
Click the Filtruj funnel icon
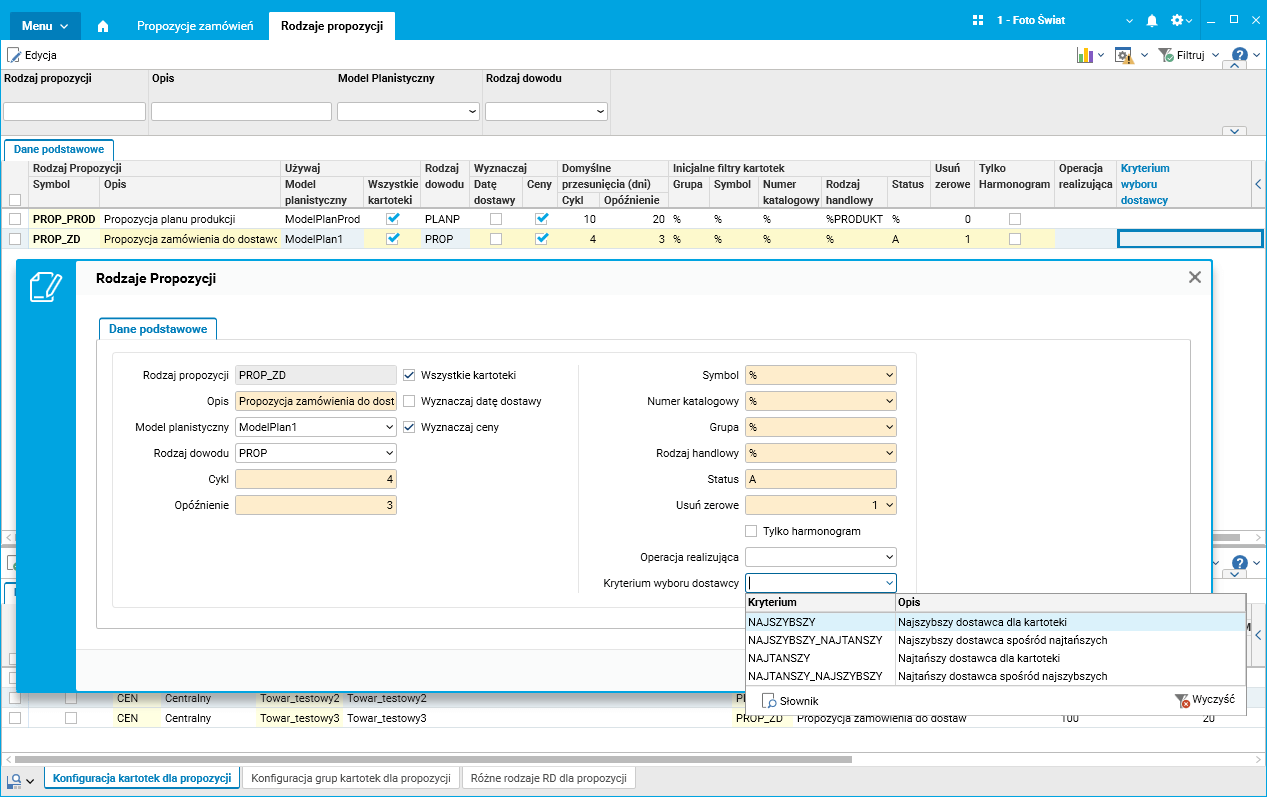[1166, 55]
